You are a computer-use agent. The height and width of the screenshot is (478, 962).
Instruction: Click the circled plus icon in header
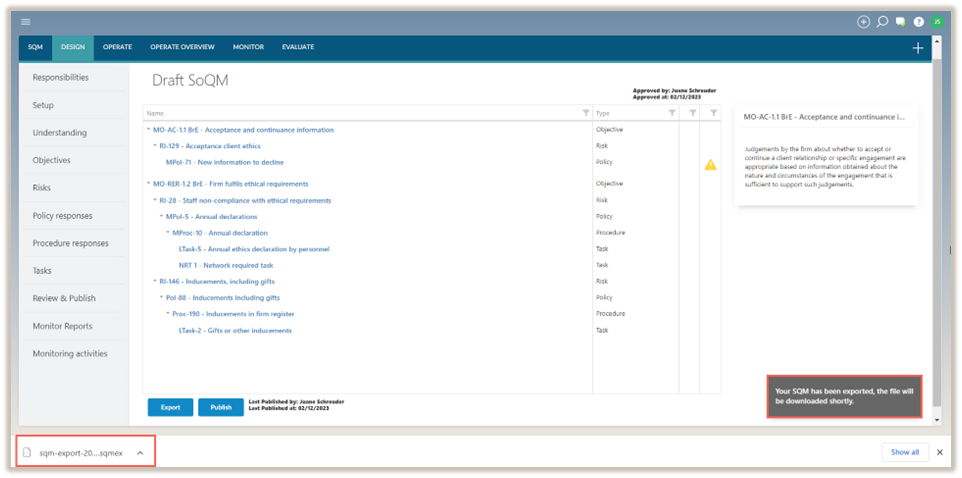coord(864,21)
